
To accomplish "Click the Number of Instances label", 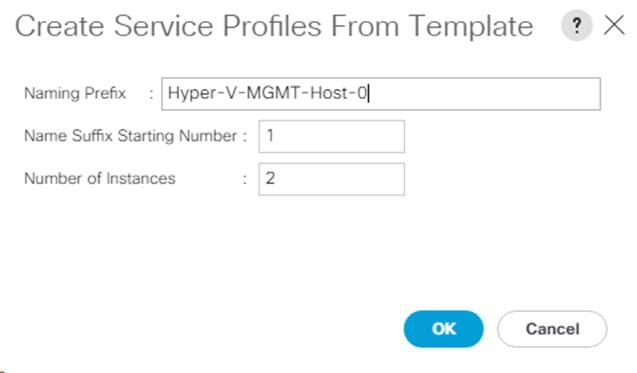I will (x=100, y=178).
